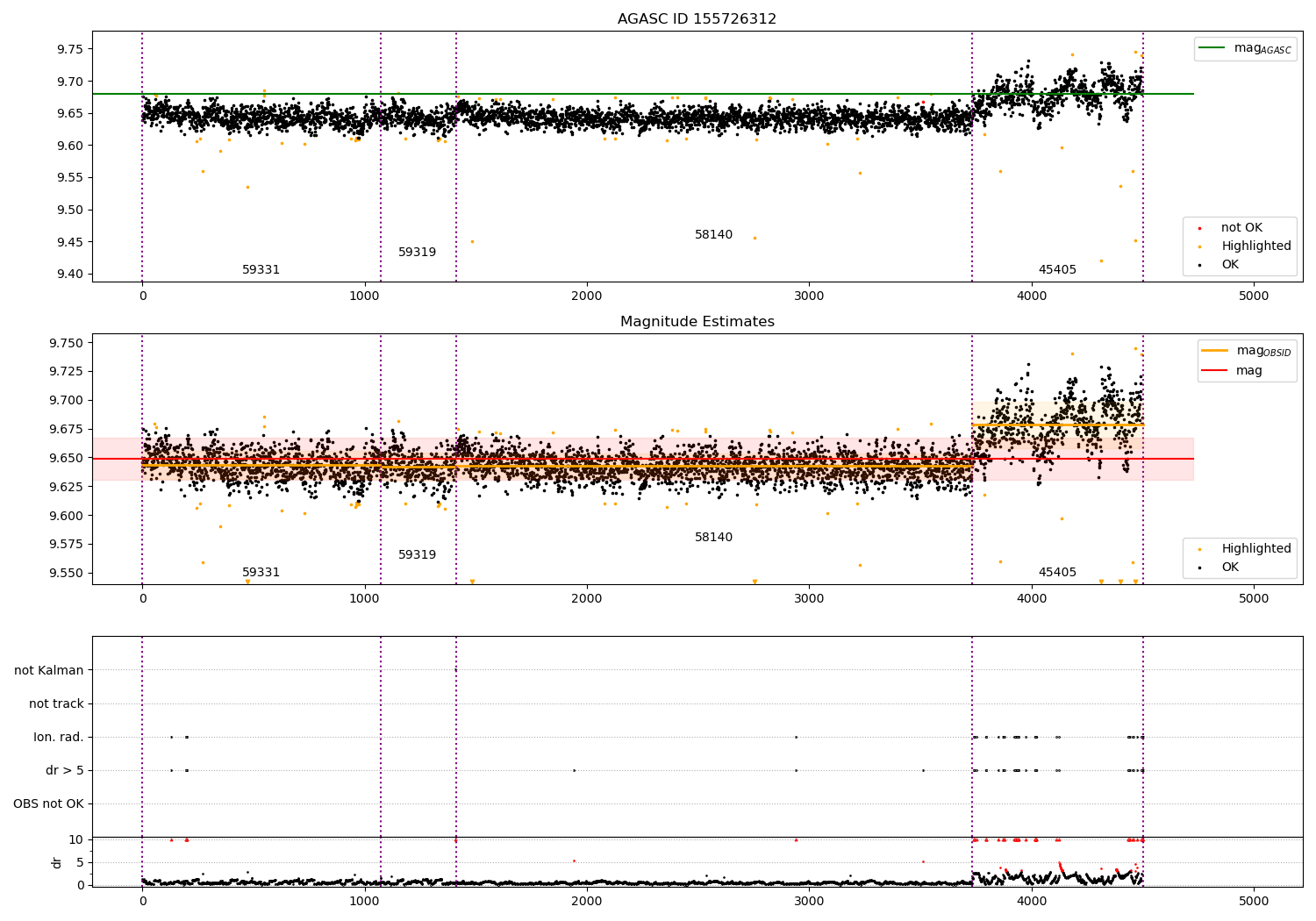
Task: Click obsid label 59331 in Magnitude Estimates plot
Action: coord(261,573)
